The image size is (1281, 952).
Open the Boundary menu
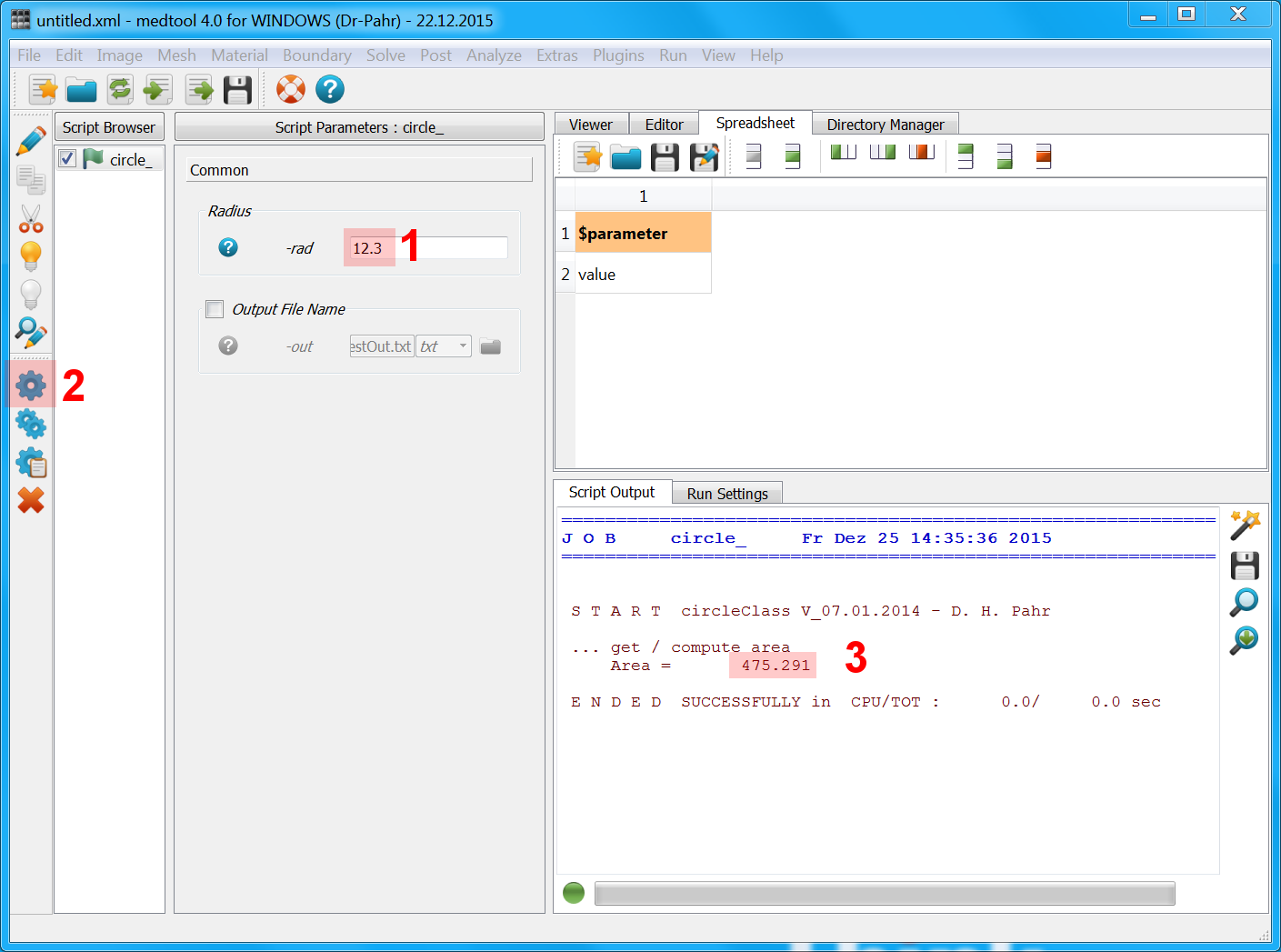pos(317,55)
